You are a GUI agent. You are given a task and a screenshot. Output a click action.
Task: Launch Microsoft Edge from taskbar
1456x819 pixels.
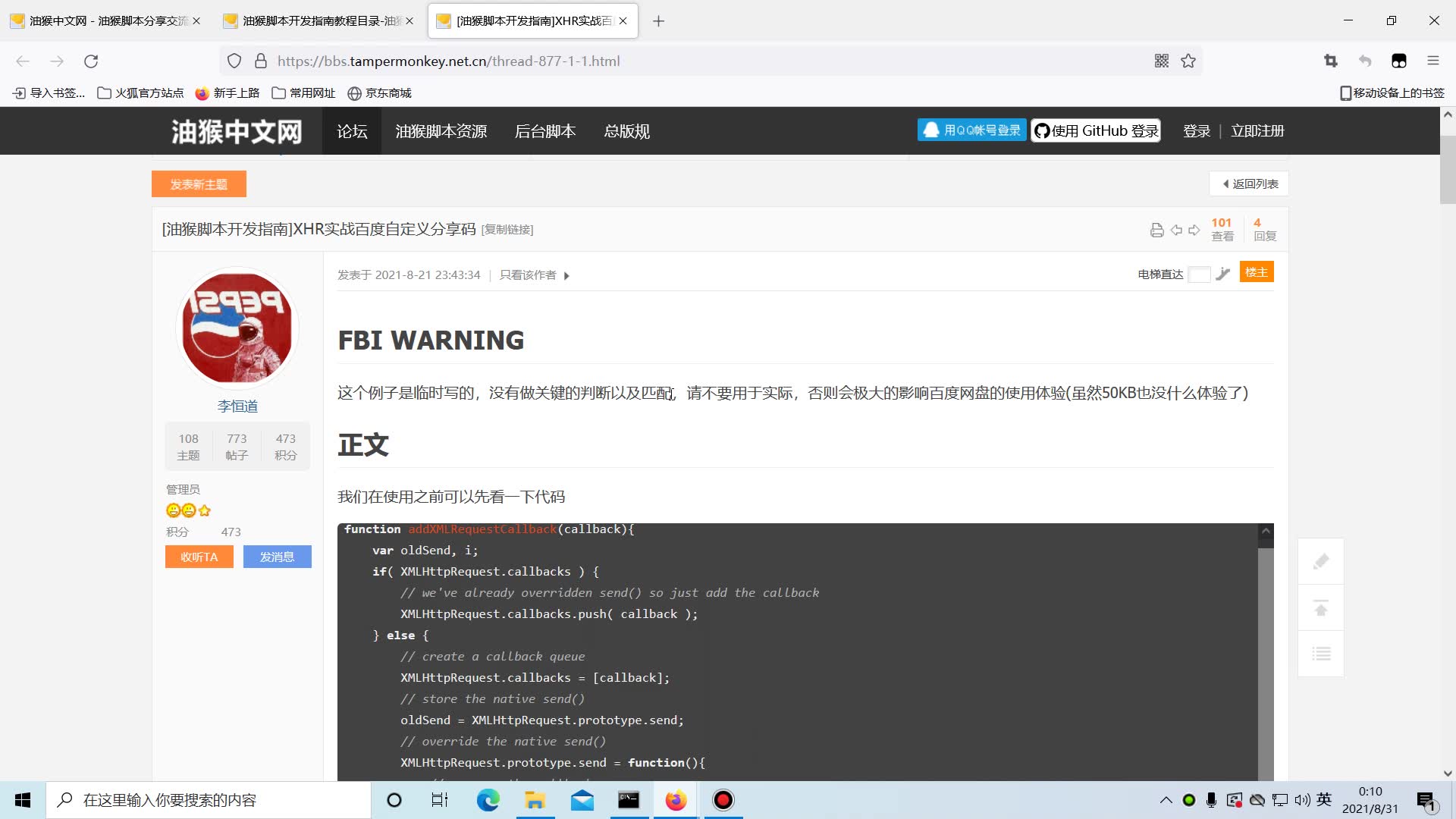tap(488, 800)
